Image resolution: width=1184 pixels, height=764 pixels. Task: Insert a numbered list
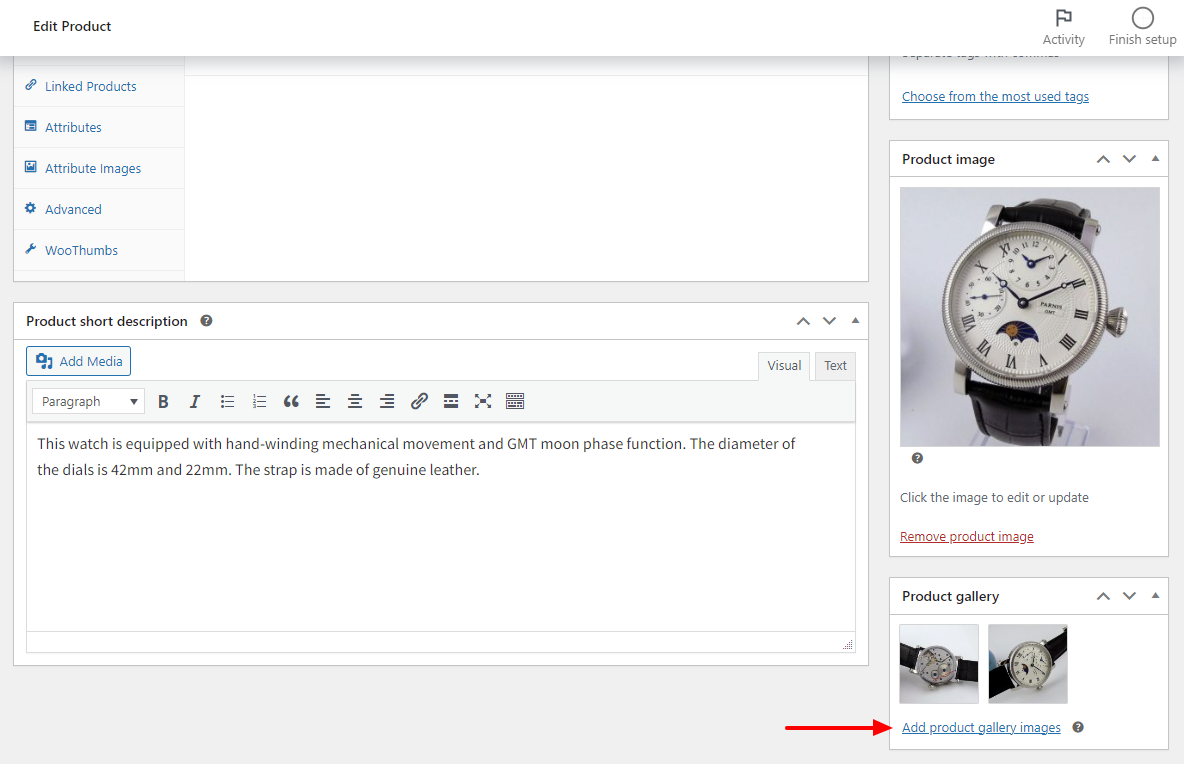[259, 401]
